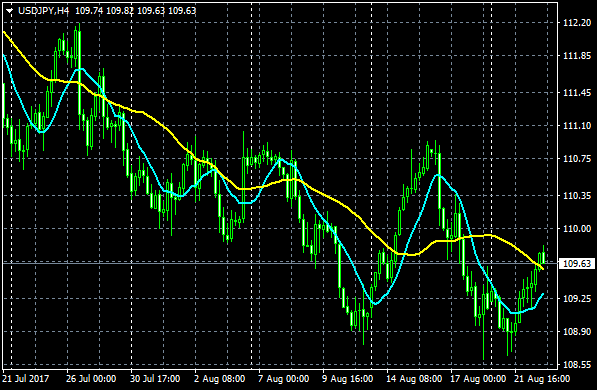Click the 7 Aug 00:00 time label
Screen dimensions: 597x390
click(283, 379)
